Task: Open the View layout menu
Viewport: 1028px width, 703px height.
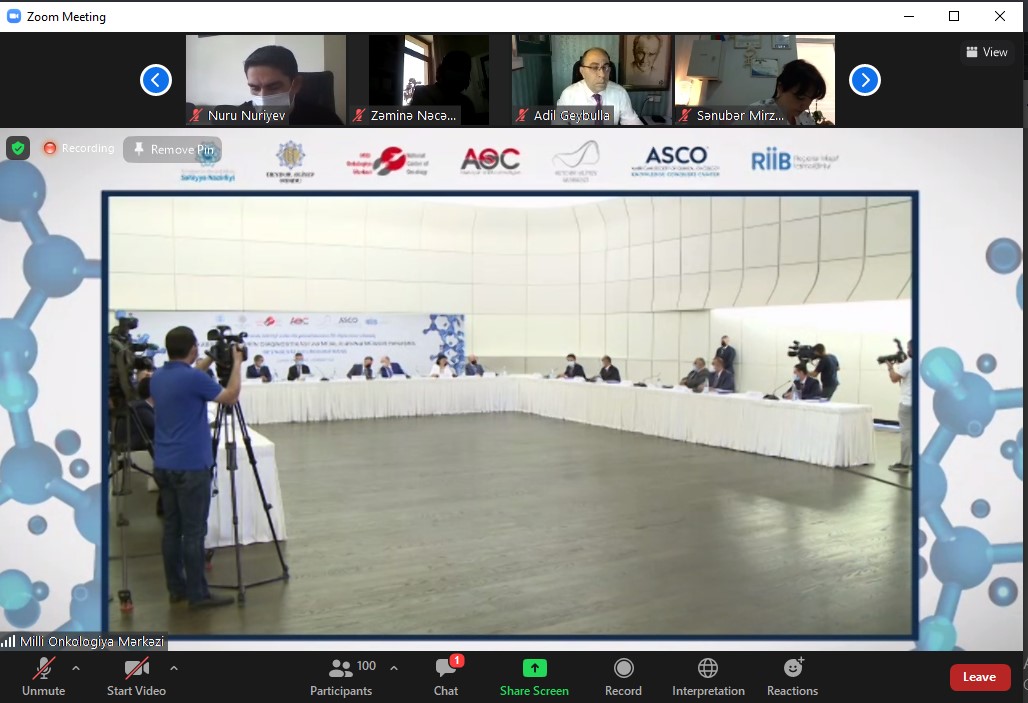Action: (987, 52)
